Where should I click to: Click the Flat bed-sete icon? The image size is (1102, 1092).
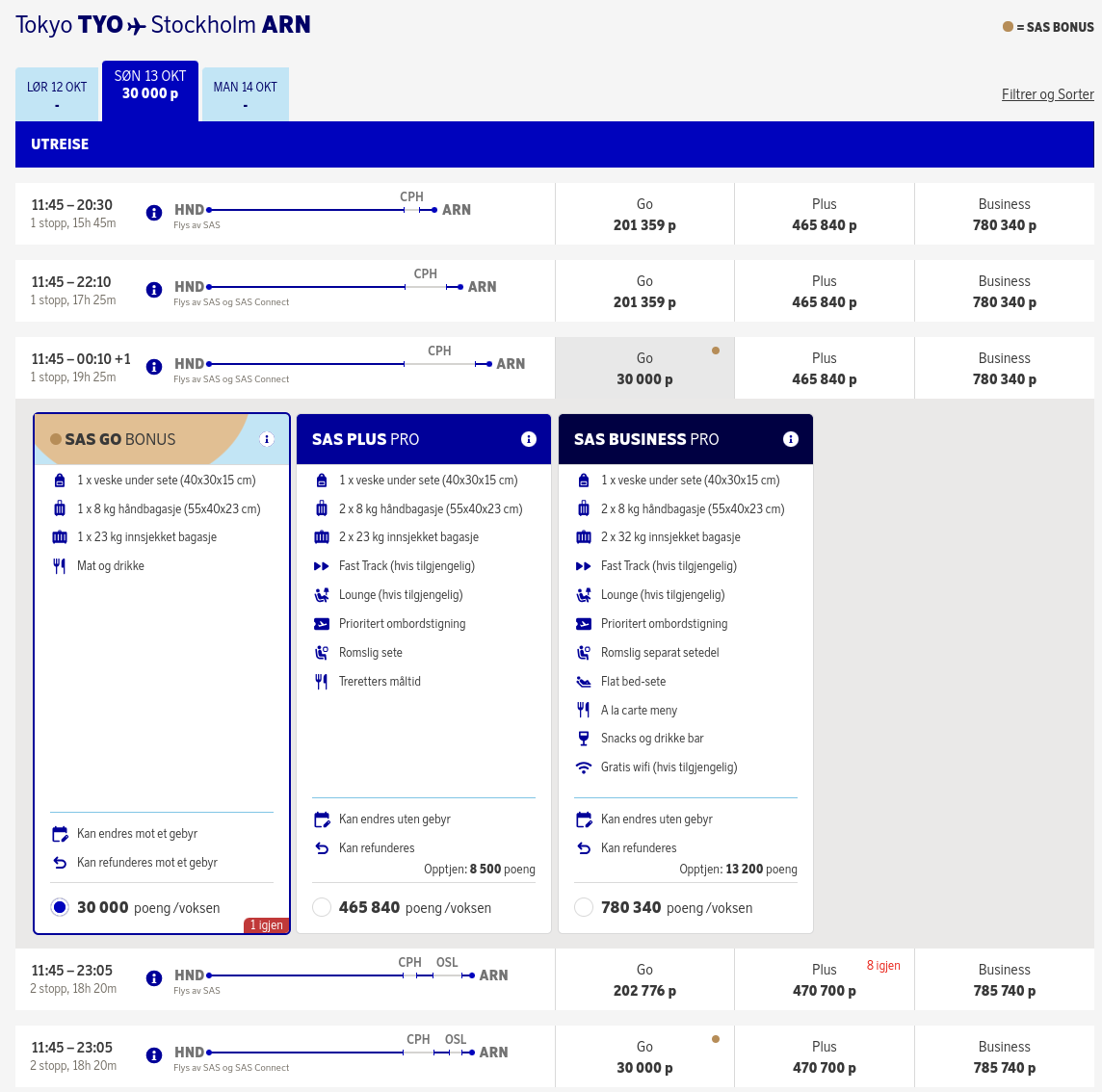point(584,682)
